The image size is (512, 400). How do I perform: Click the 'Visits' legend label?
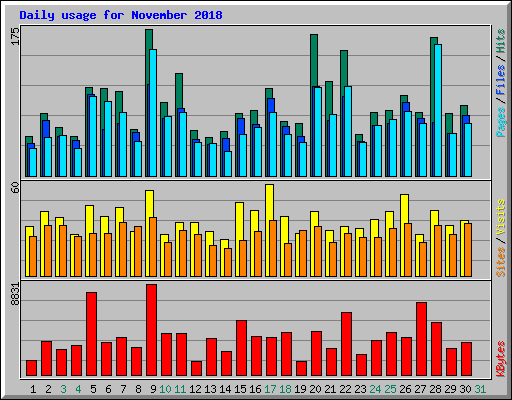501,217
